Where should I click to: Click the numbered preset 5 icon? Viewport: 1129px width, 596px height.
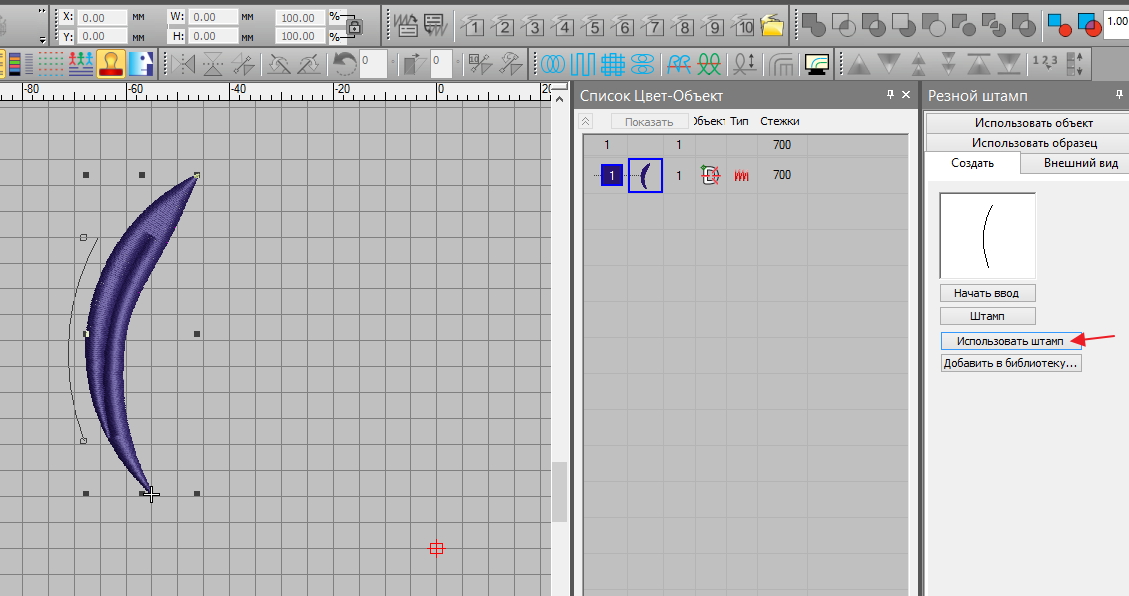594,24
